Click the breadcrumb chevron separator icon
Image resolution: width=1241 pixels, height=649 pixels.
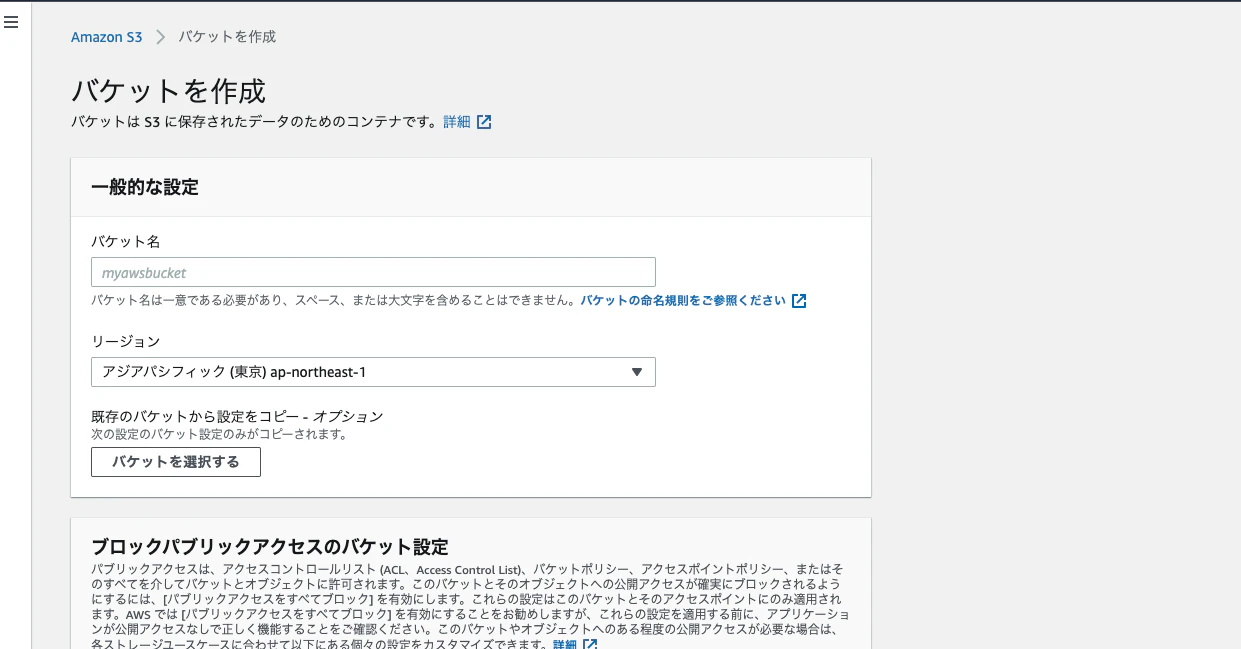coord(161,37)
